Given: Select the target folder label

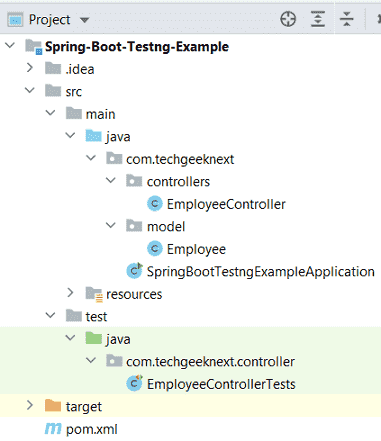Looking at the screenshot, I should [x=84, y=407].
